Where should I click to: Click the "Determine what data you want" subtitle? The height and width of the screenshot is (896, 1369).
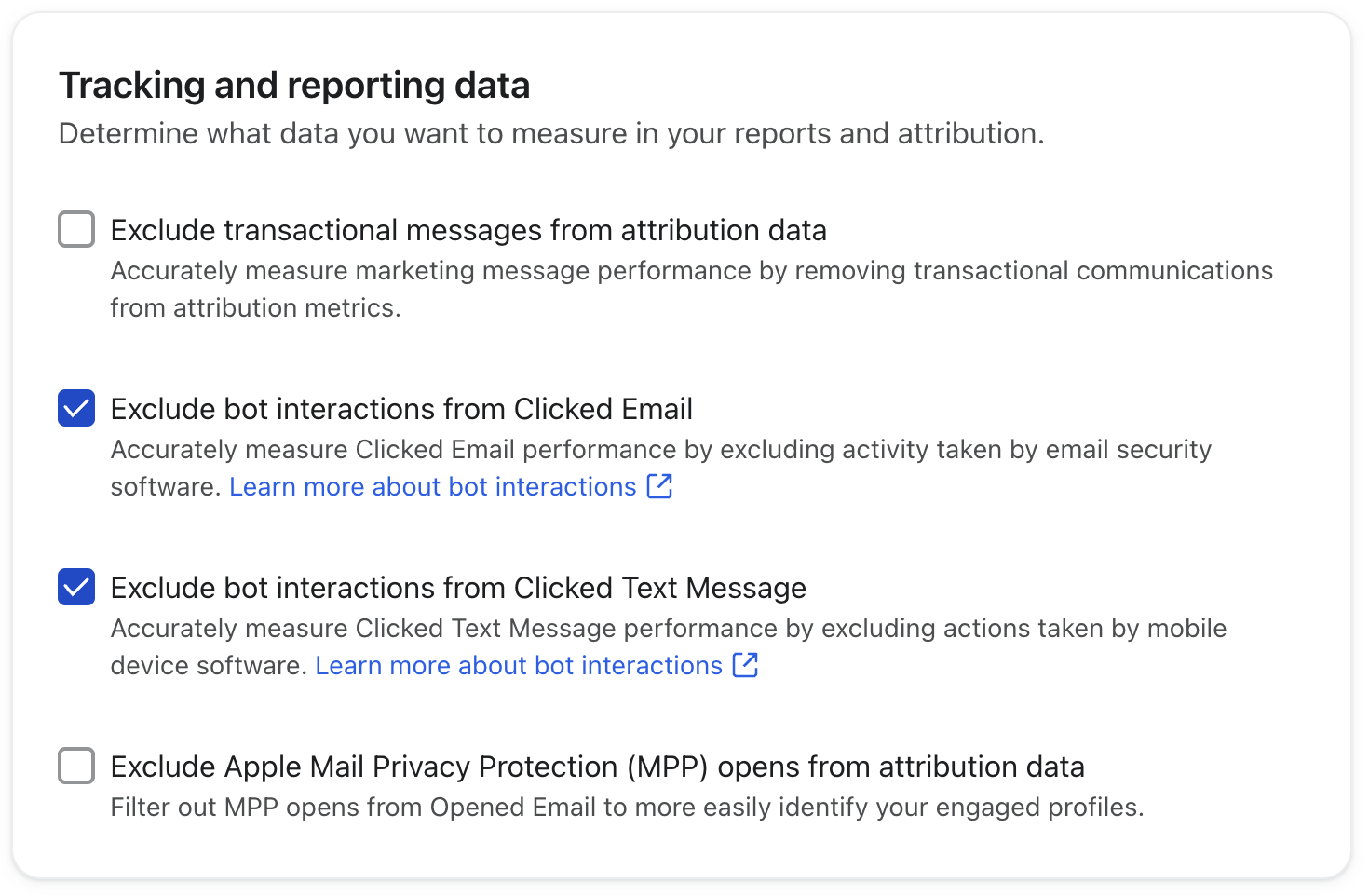pos(551,134)
